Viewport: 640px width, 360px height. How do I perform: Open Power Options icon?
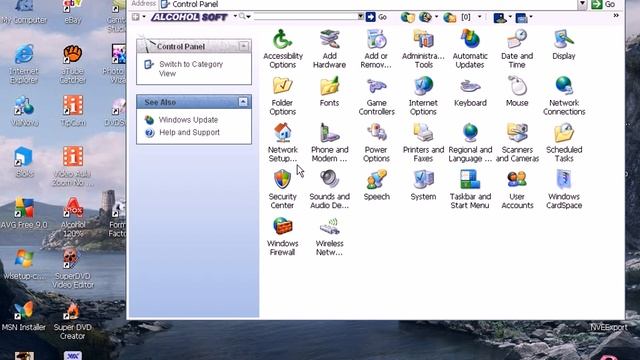(376, 143)
